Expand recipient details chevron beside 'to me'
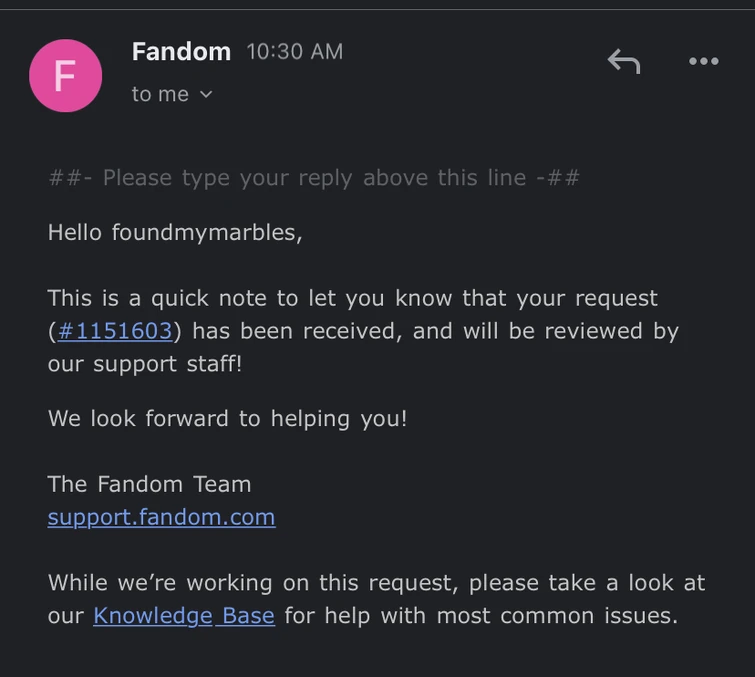 [206, 94]
